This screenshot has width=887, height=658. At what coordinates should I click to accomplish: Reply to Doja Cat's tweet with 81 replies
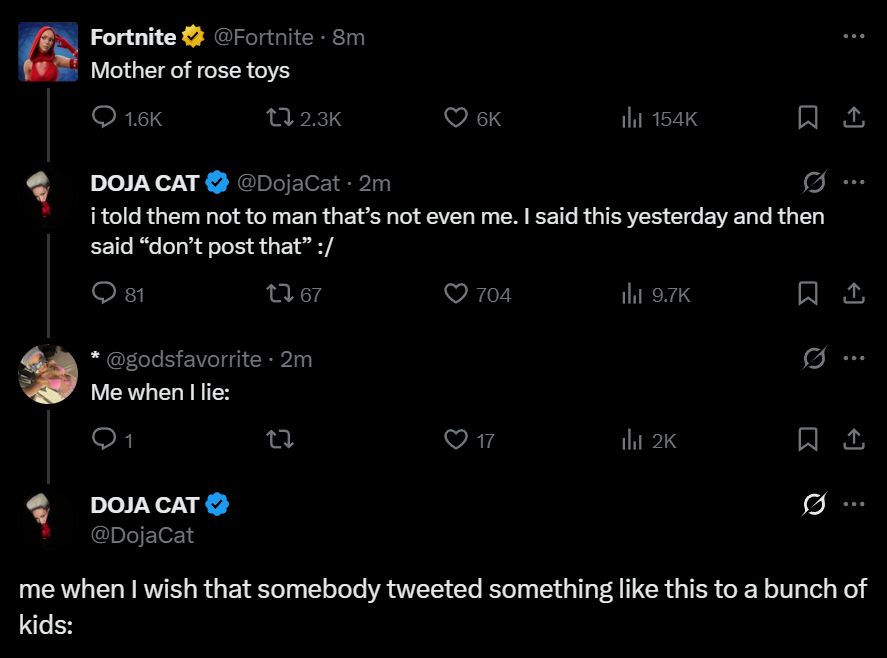coord(105,294)
